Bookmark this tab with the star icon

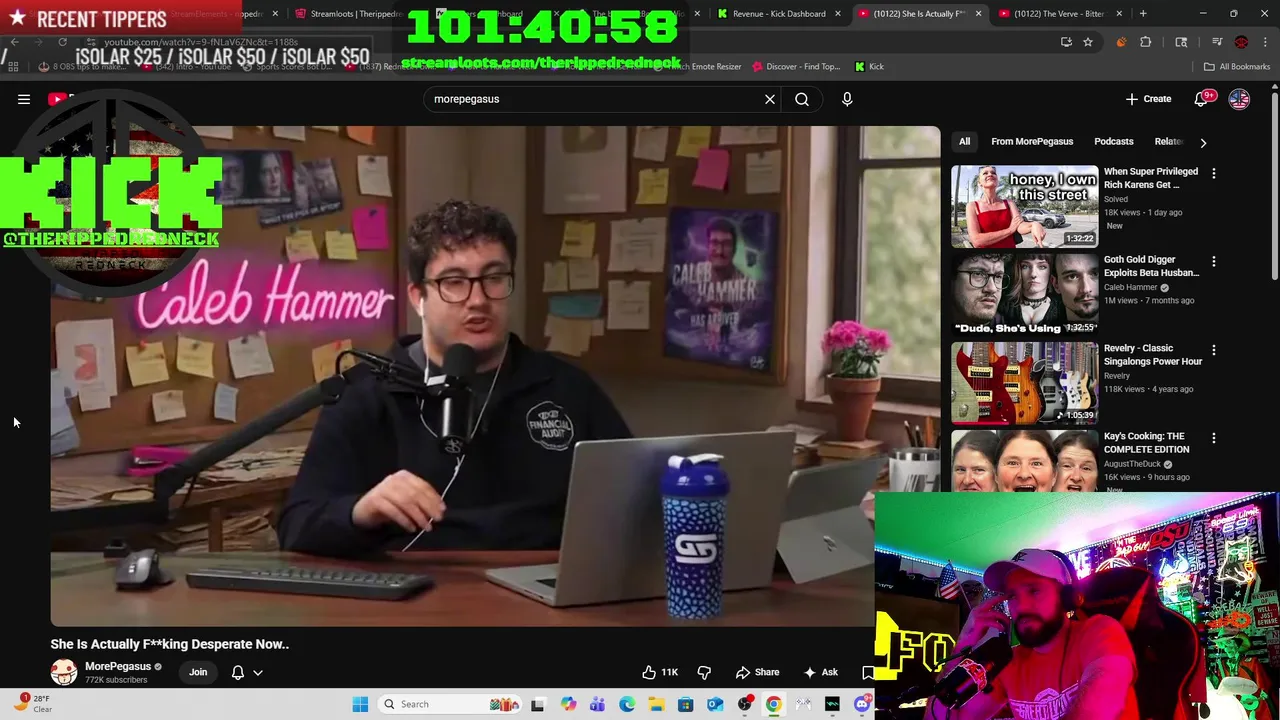[x=1088, y=42]
